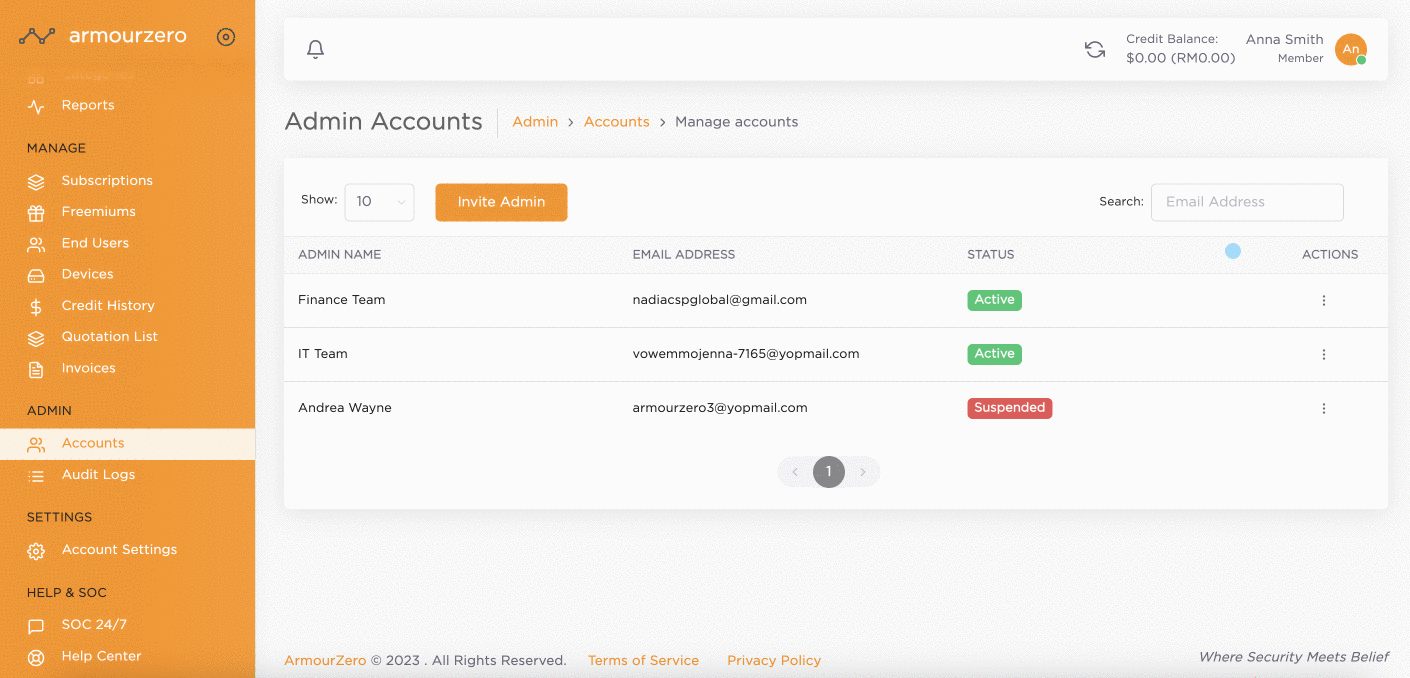Click the Credit History dollar icon
The width and height of the screenshot is (1410, 678).
point(36,307)
